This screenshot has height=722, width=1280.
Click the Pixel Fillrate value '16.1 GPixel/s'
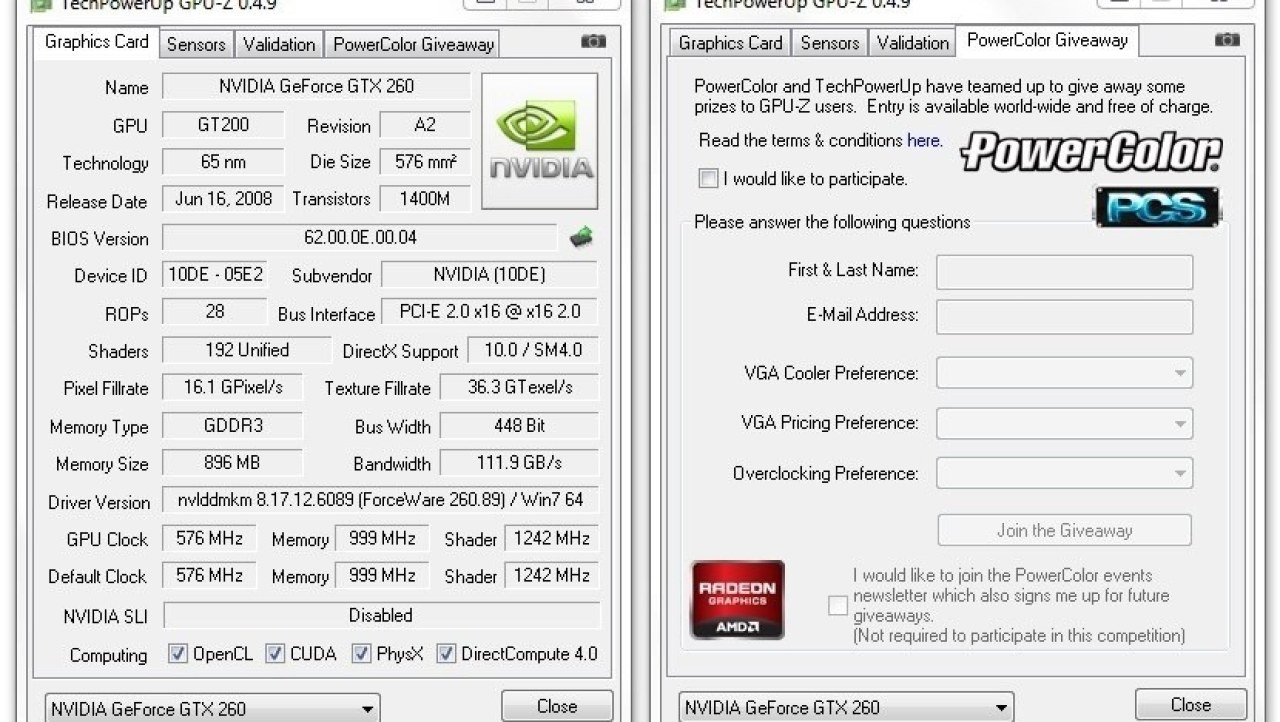tap(232, 387)
